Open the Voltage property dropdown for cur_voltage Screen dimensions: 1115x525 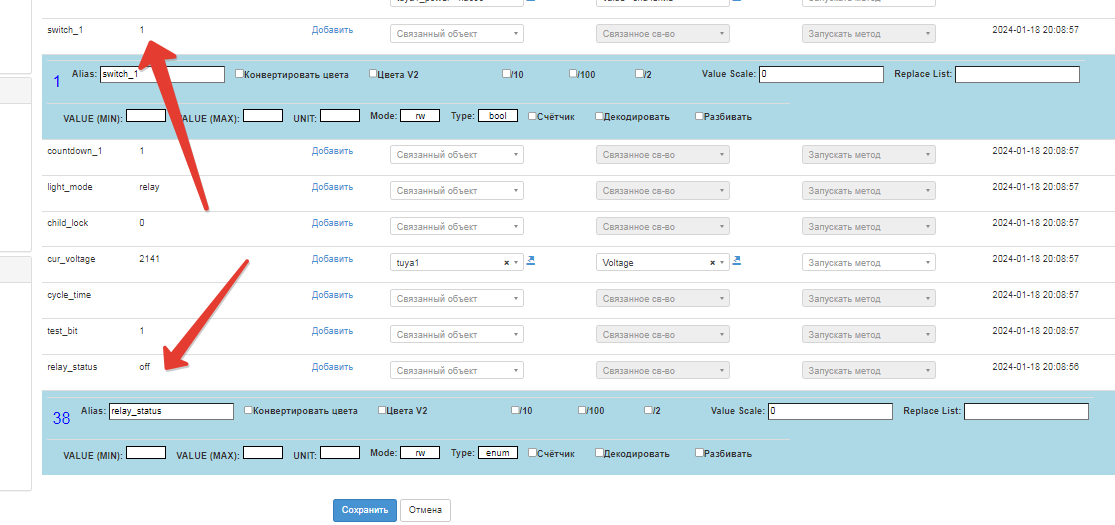pos(653,263)
